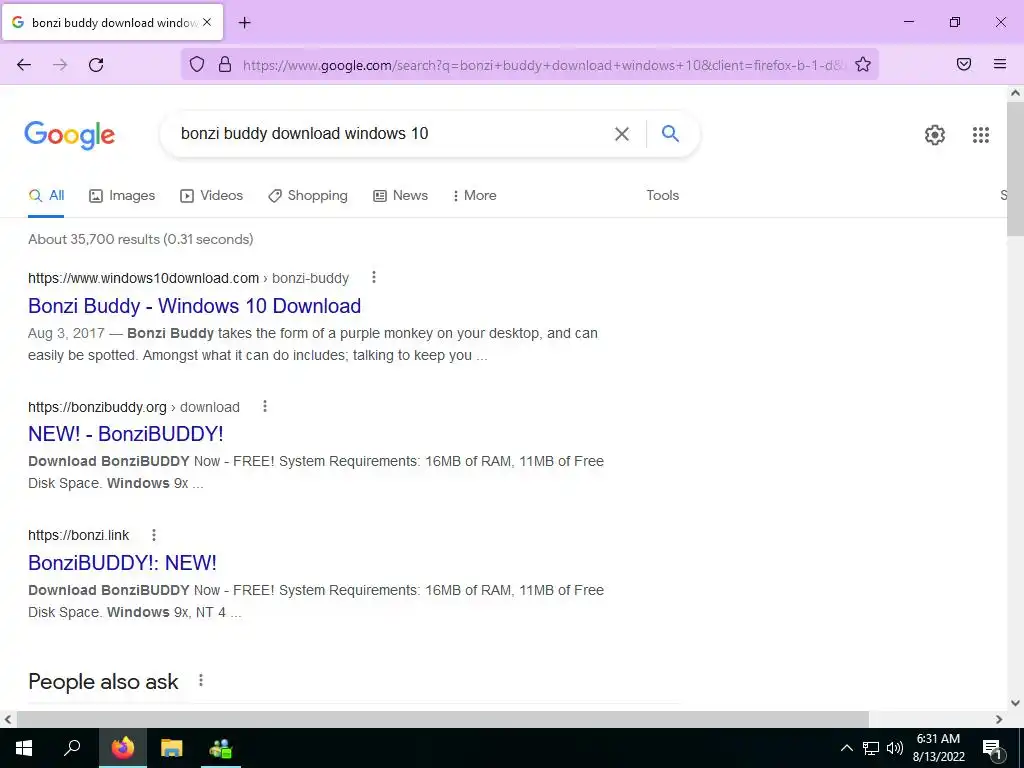Show hidden system tray icons

point(846,748)
